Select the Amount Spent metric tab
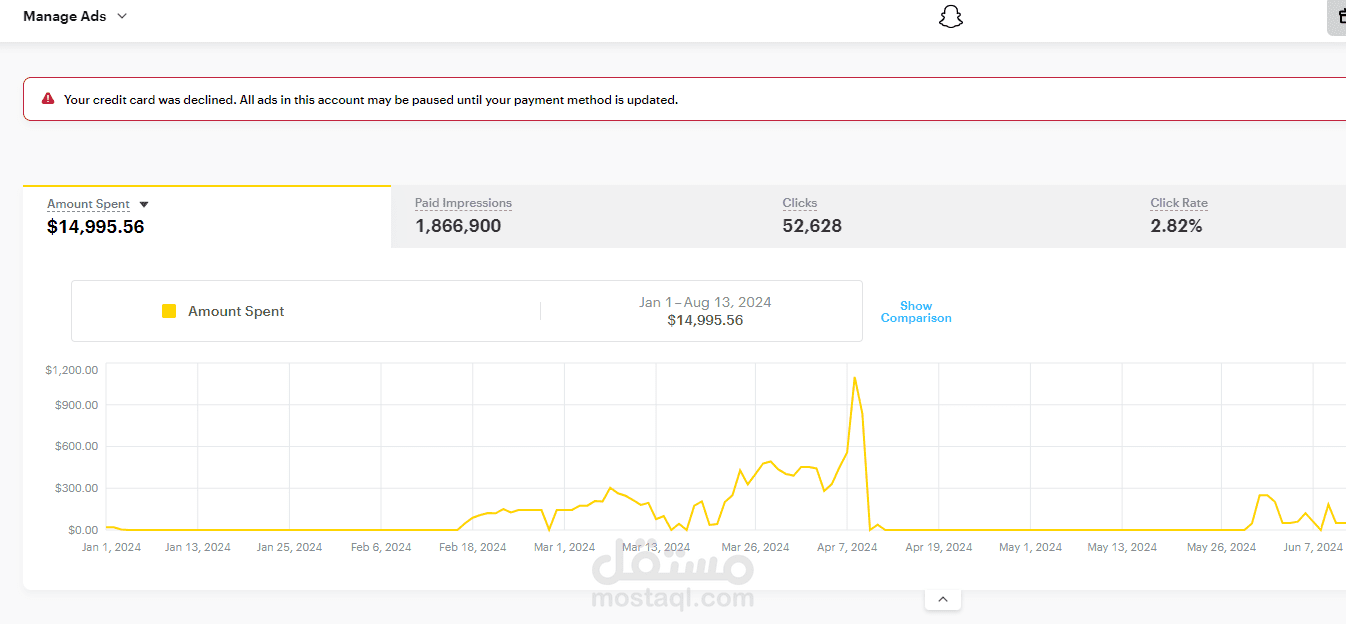The width and height of the screenshot is (1346, 624). (207, 217)
